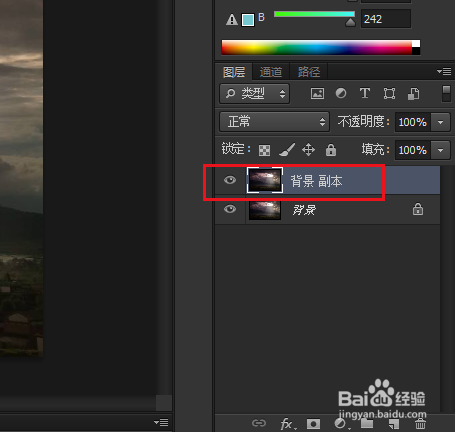Click the white swatch on color ramp
The image size is (455, 432).
tap(416, 44)
